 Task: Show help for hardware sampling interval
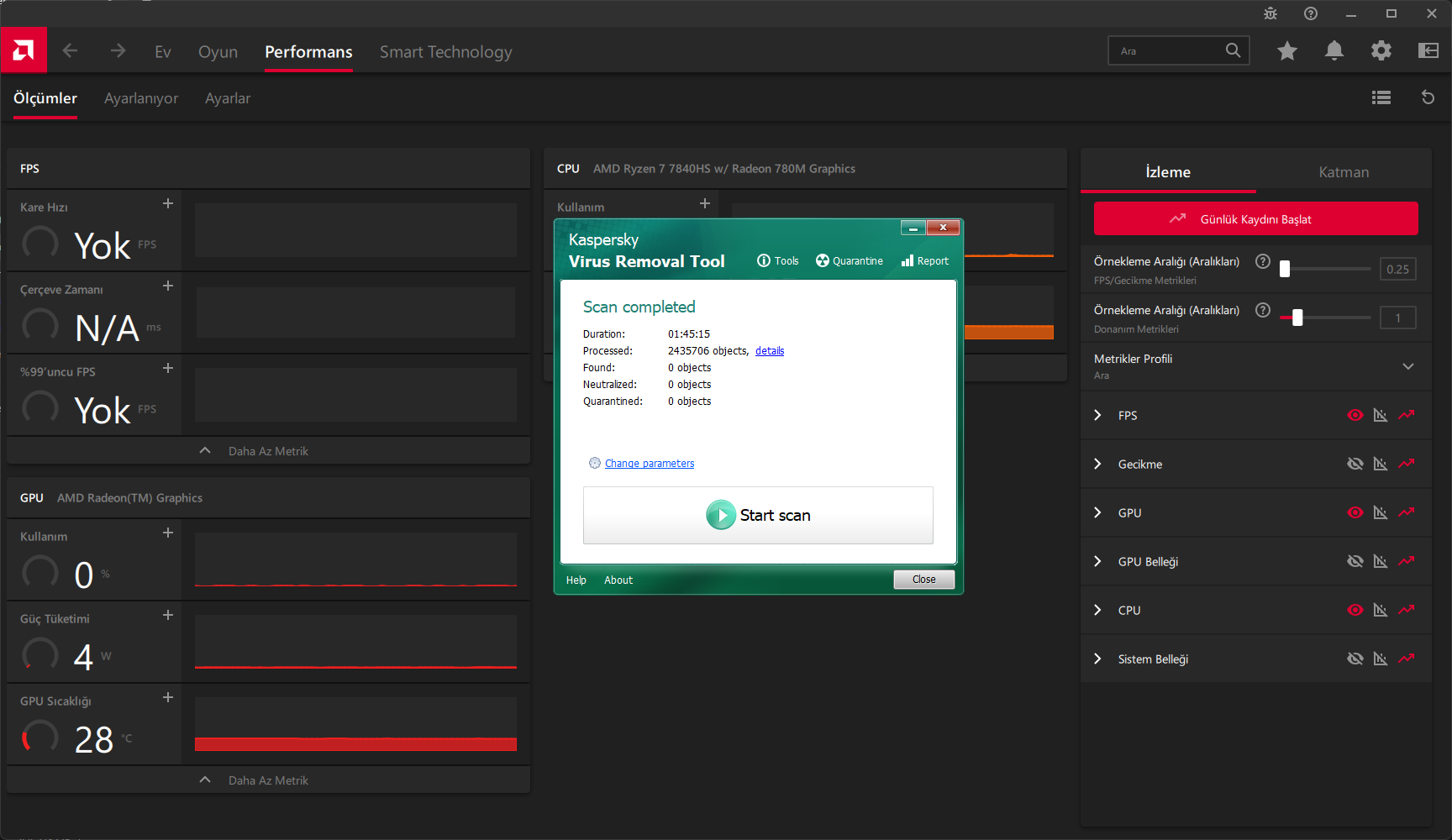1262,310
